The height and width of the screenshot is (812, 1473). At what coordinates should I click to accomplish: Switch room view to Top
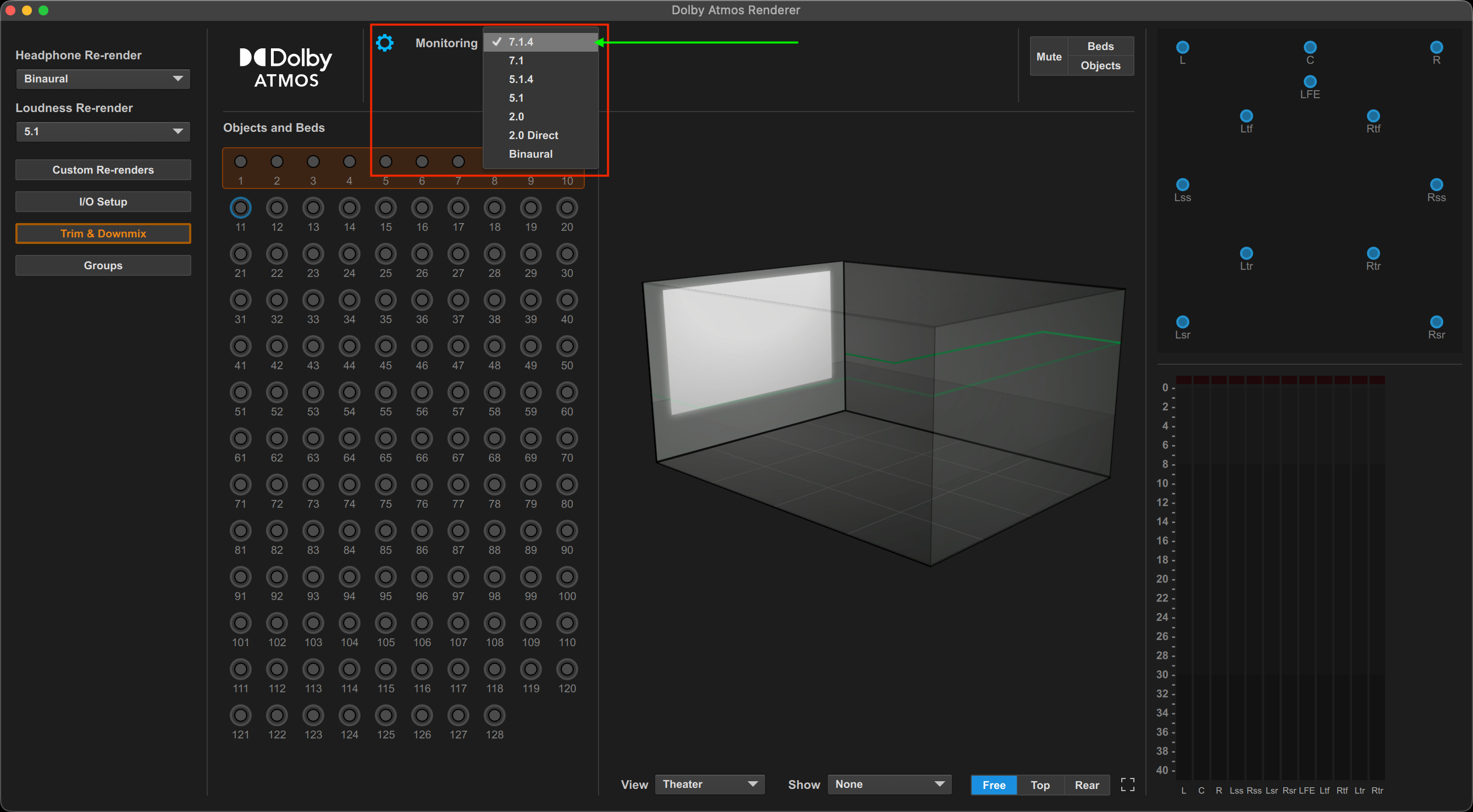coord(1039,785)
